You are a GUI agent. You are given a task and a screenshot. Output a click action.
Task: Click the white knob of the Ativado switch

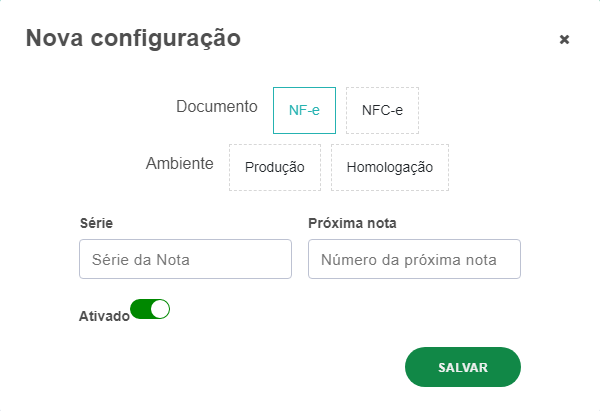pyautogui.click(x=160, y=310)
